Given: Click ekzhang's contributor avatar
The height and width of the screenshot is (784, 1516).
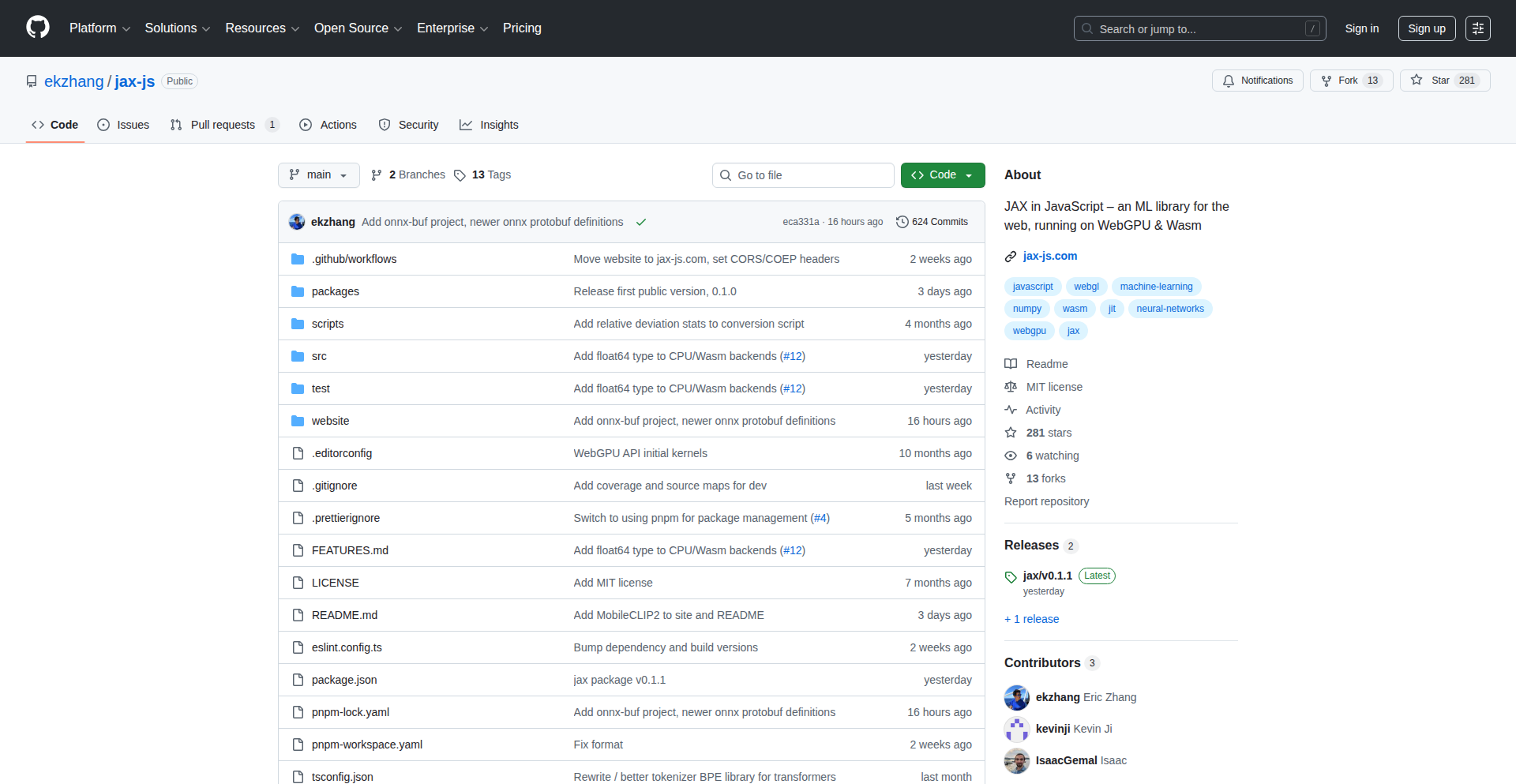Looking at the screenshot, I should click(x=1016, y=697).
